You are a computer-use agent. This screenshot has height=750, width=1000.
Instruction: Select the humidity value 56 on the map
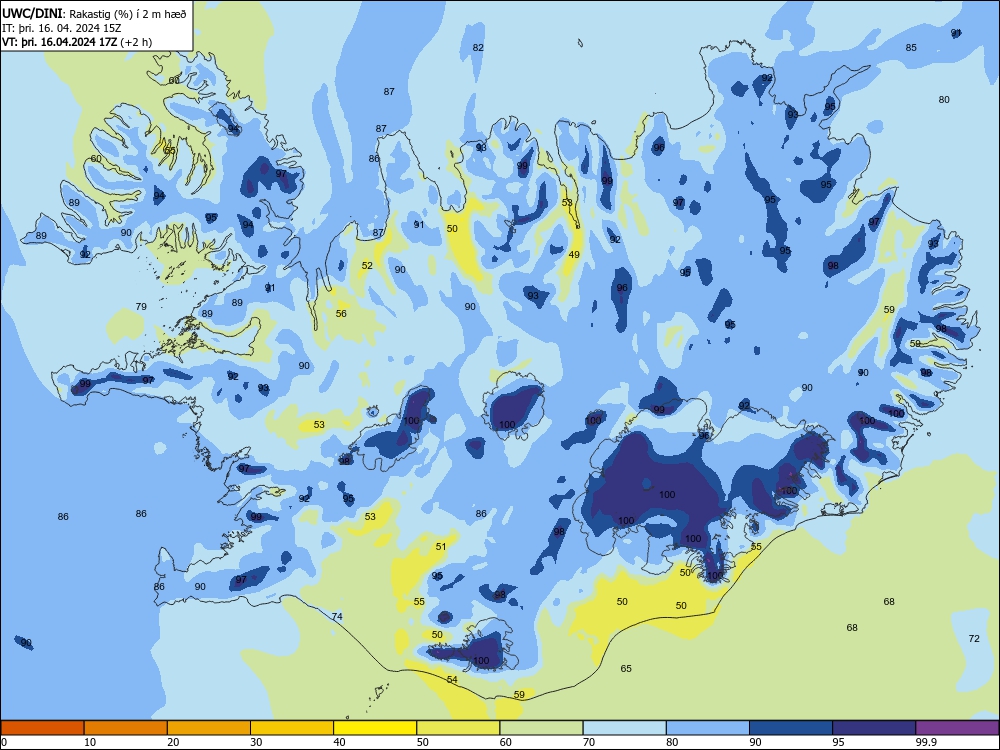coord(341,313)
